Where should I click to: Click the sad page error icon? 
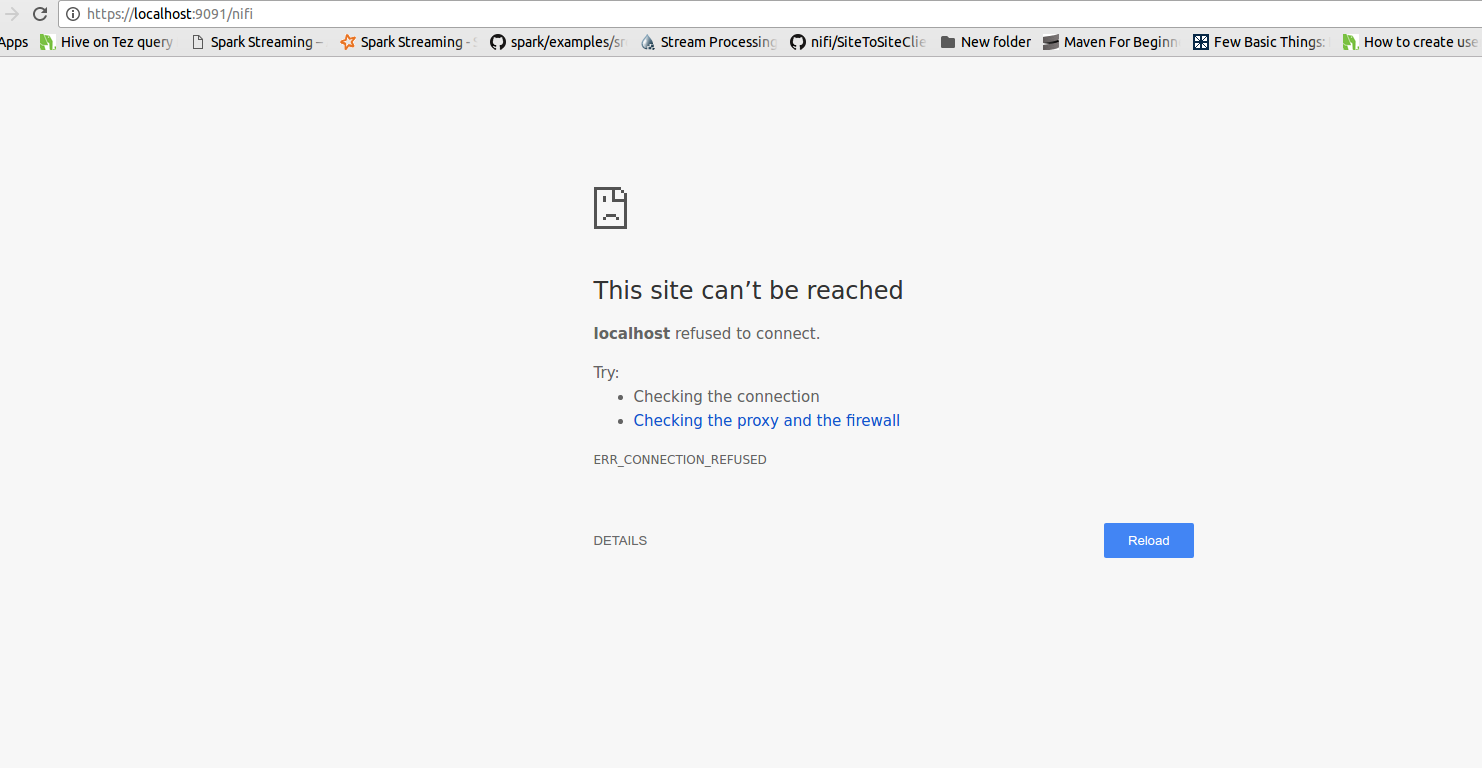point(610,207)
